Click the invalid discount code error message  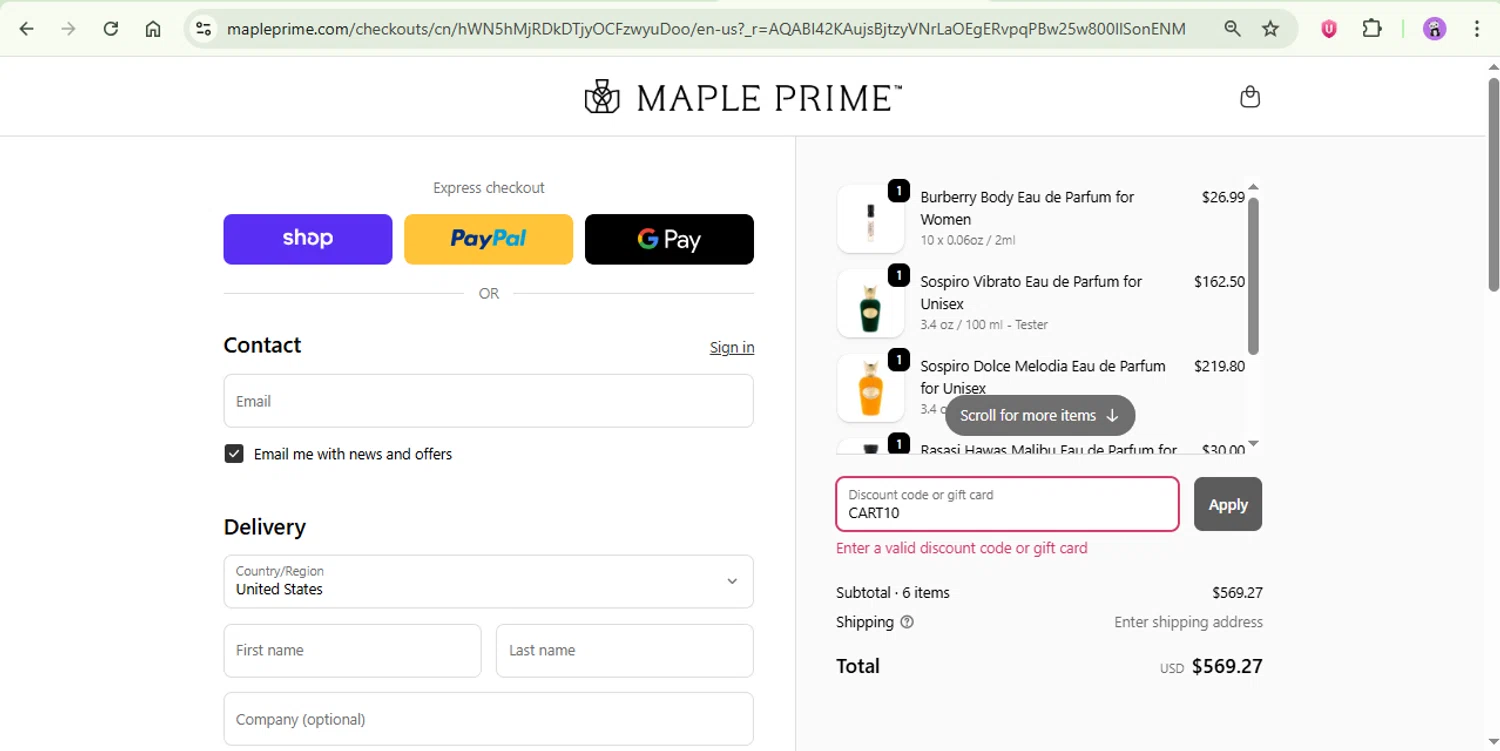pyautogui.click(x=961, y=548)
